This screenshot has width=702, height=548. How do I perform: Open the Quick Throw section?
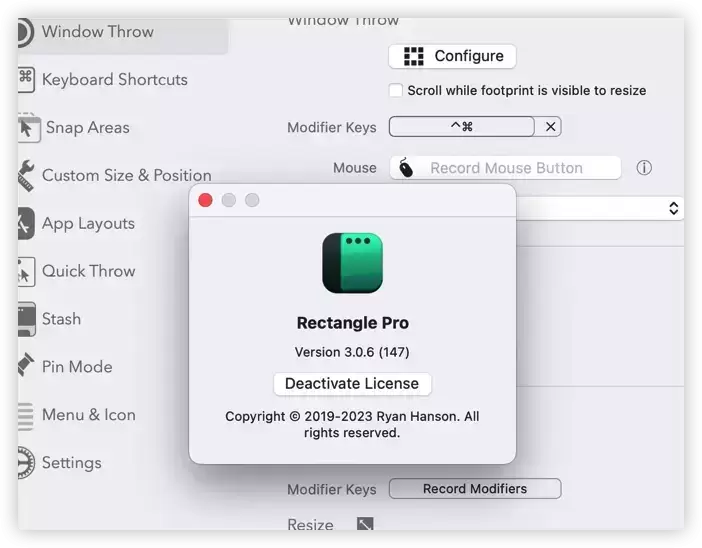[89, 271]
